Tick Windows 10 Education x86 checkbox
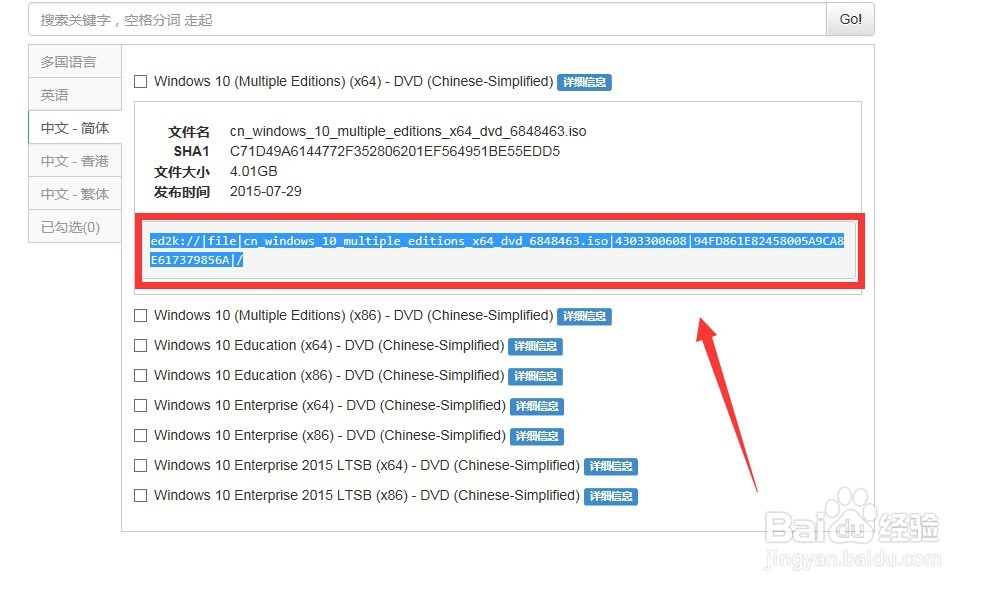This screenshot has width=997, height=593. [141, 375]
